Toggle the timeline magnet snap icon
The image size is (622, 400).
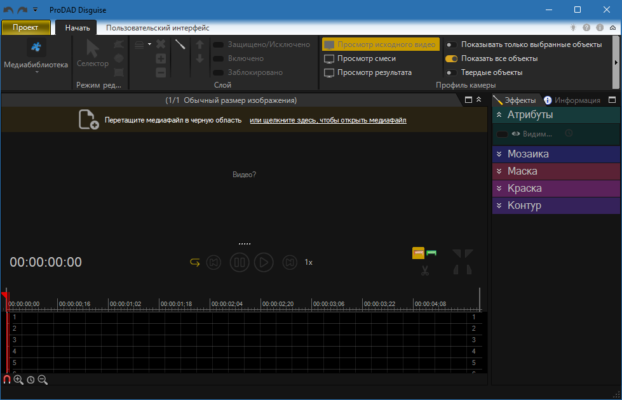point(7,380)
